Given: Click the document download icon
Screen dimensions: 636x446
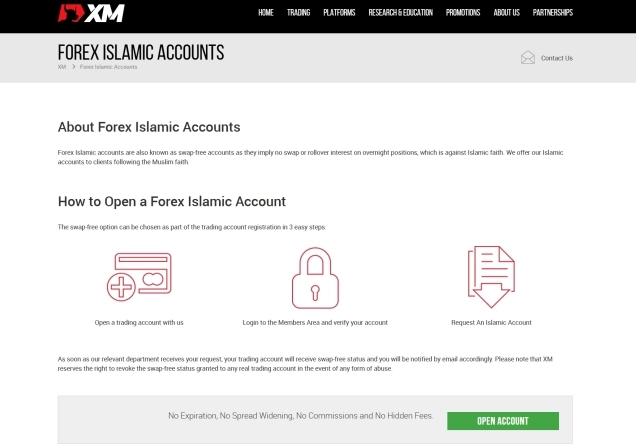Looking at the screenshot, I should click(491, 277).
